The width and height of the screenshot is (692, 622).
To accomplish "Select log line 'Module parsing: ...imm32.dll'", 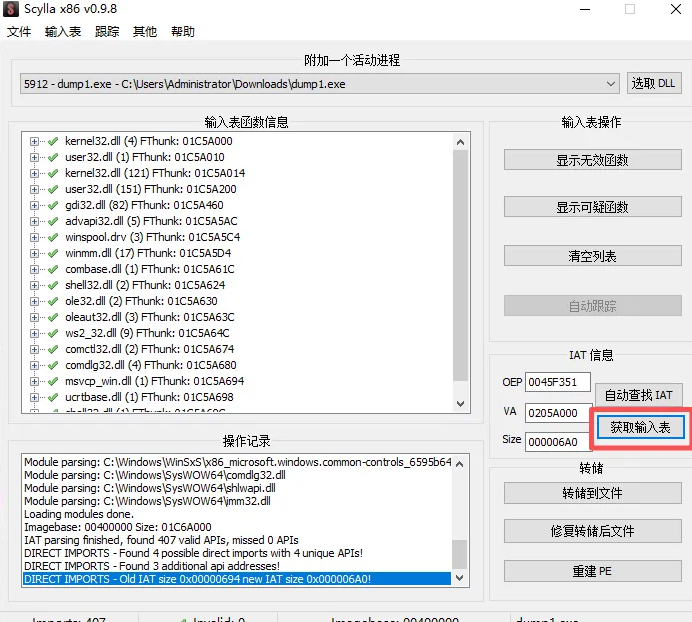I will pos(147,501).
